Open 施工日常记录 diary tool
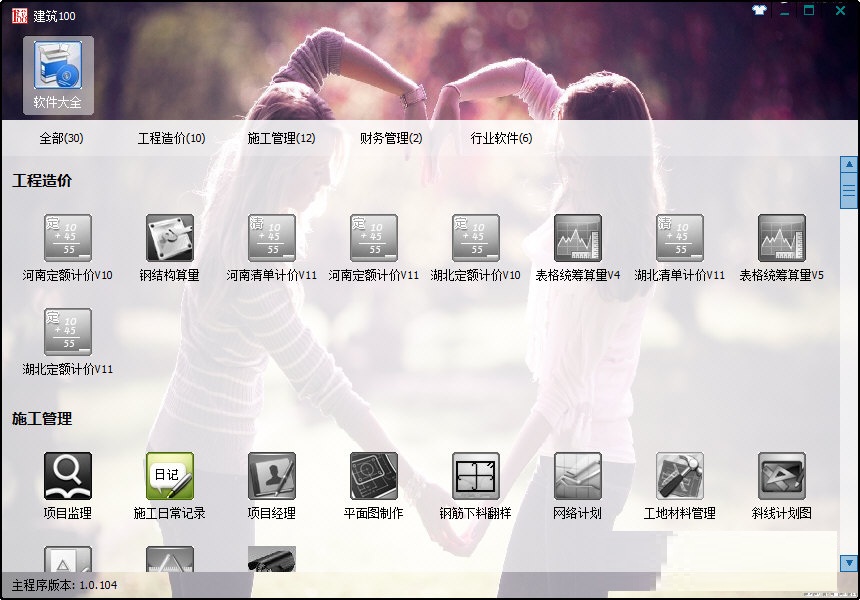Screen dimensions: 860x600 tap(169, 478)
